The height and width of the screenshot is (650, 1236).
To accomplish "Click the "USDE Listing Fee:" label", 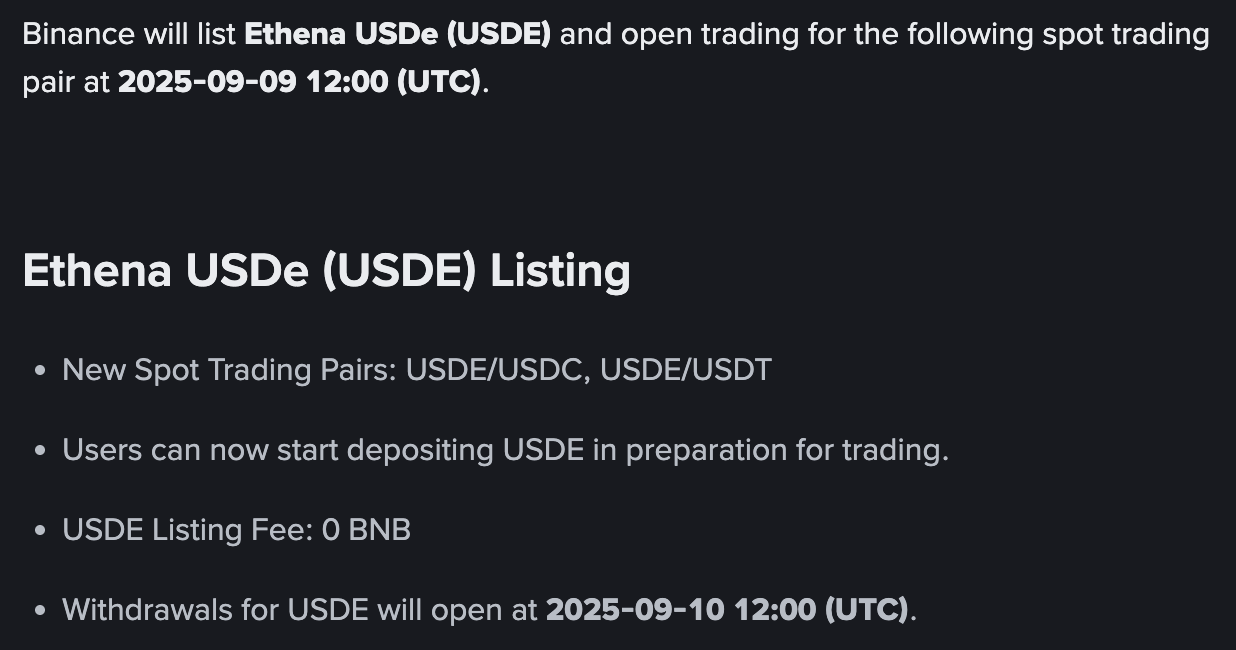I will [x=188, y=530].
